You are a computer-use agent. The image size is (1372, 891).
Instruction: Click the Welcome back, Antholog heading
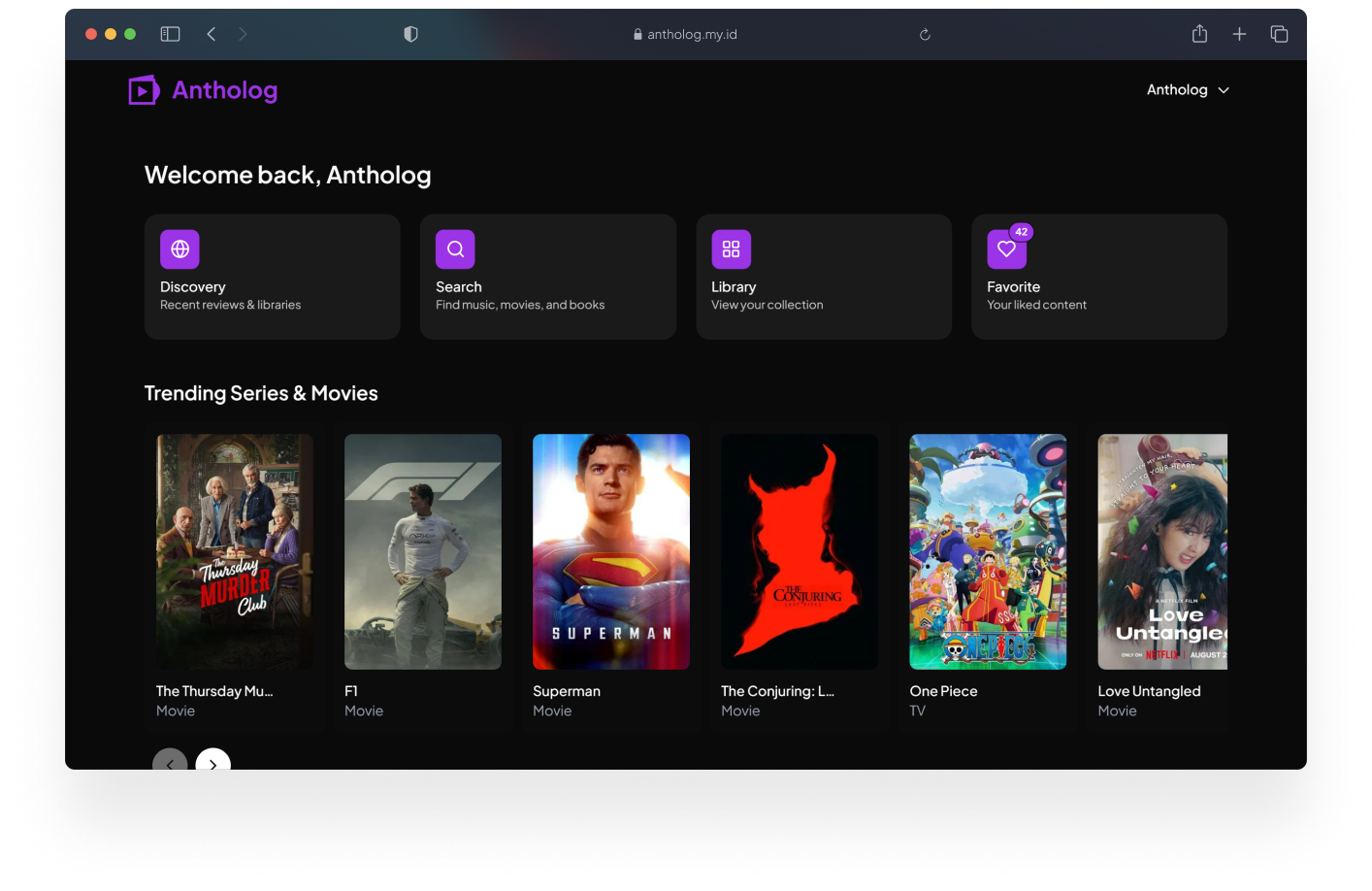pyautogui.click(x=288, y=175)
